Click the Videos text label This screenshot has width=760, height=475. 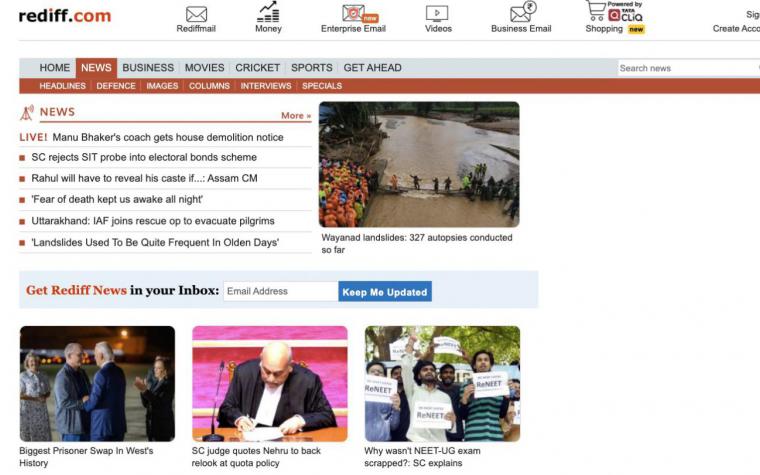point(438,29)
